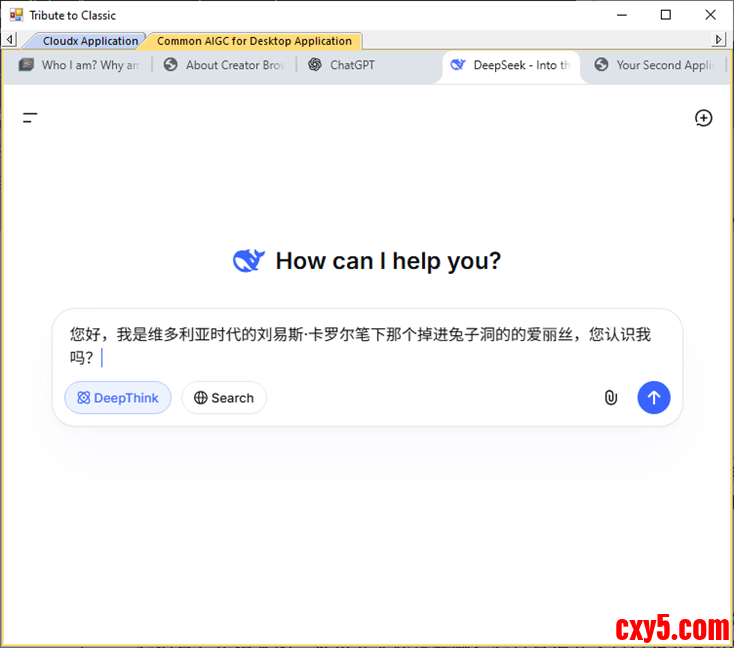Send the message with blue arrow button
This screenshot has height=648, width=734.
[653, 398]
